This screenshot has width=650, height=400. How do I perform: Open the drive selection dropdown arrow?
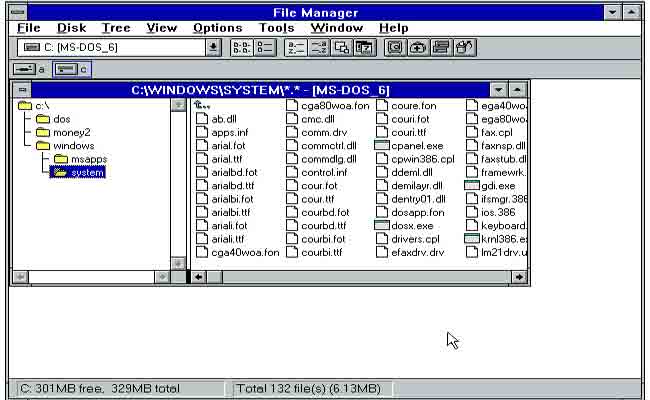213,48
